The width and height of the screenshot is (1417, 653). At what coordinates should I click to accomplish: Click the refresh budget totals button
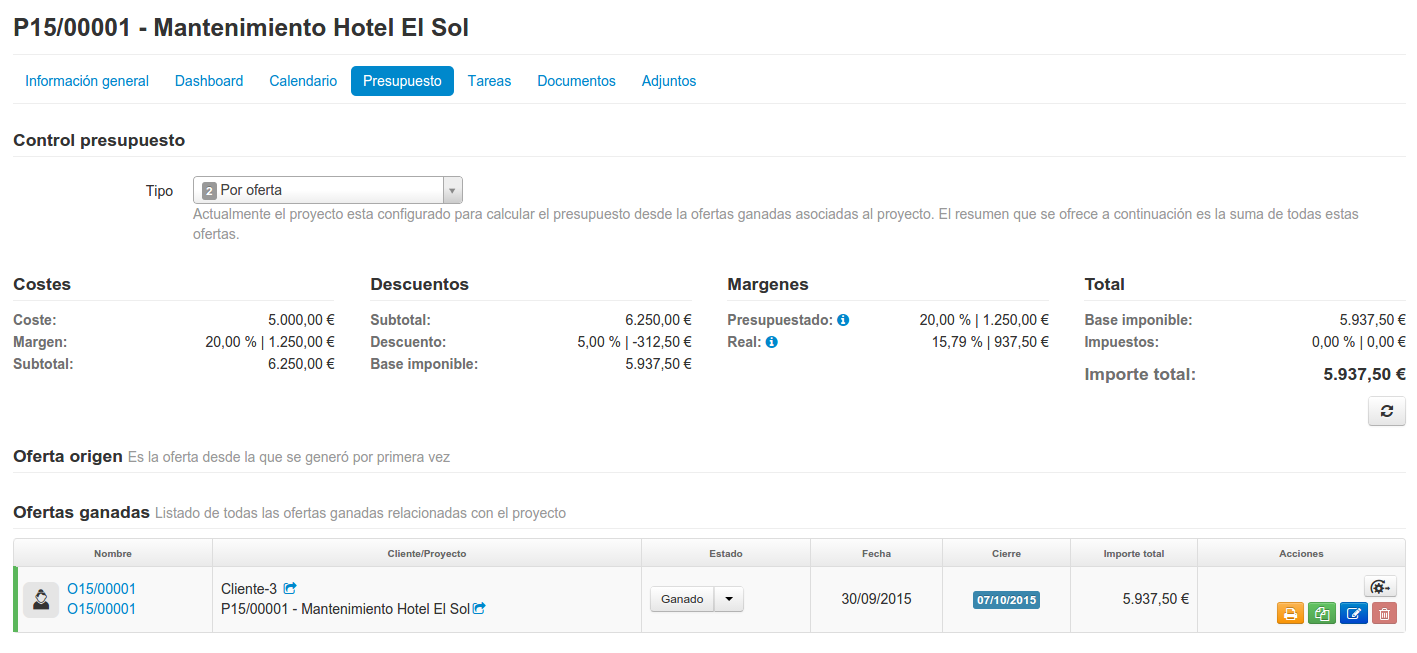1386,411
